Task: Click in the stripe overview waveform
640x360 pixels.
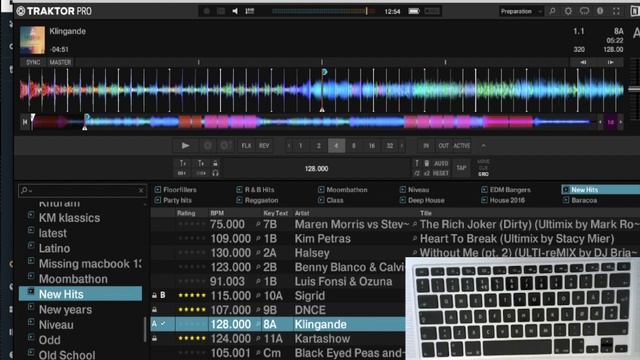Action: click(x=312, y=122)
